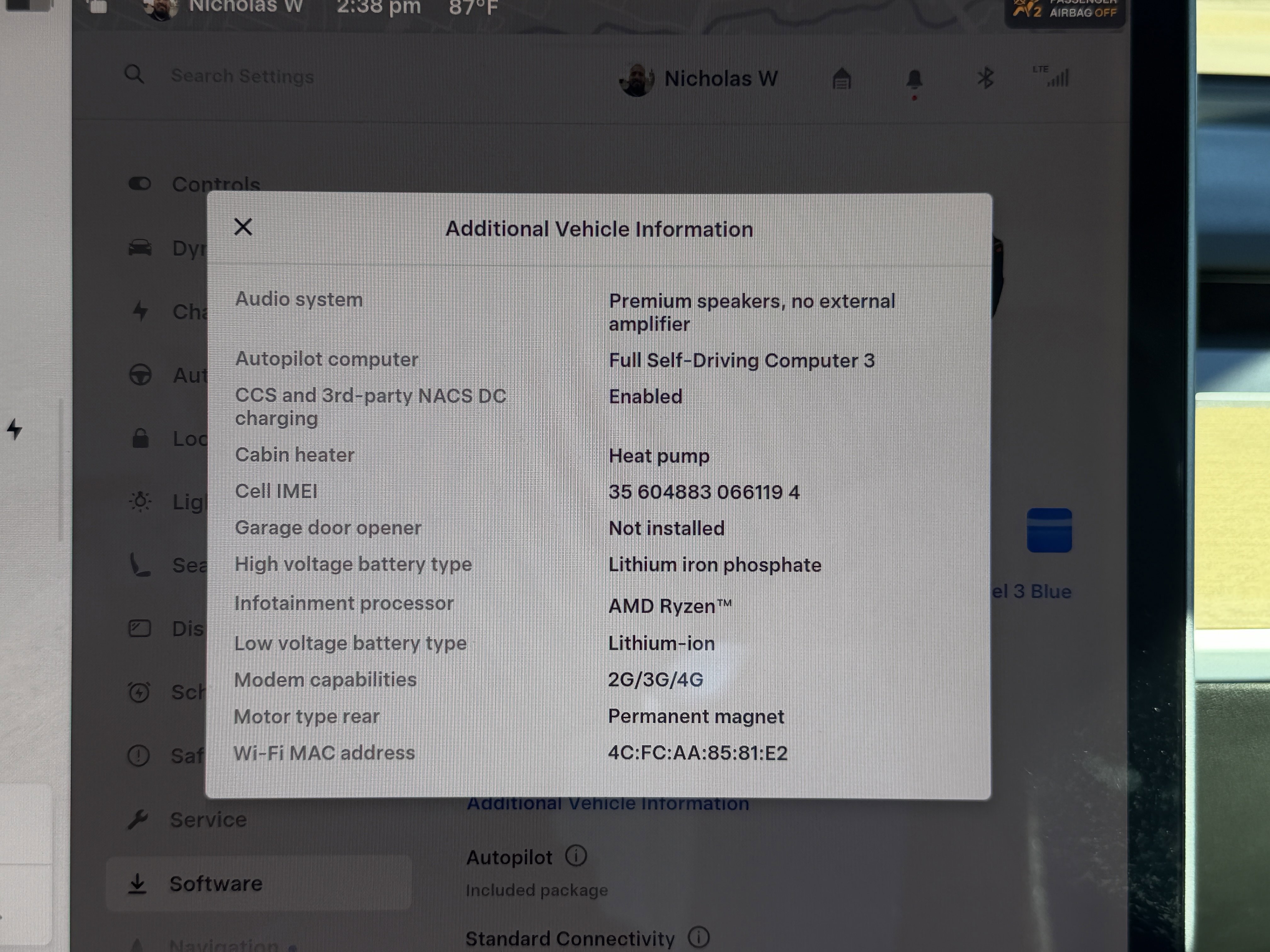Switch to the Software section

(x=216, y=884)
